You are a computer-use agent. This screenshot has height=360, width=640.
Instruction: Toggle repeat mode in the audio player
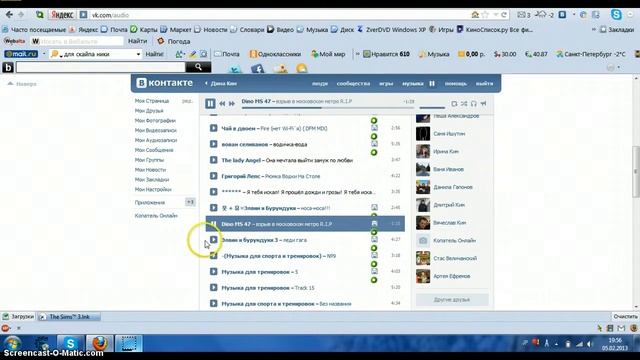[x=454, y=104]
